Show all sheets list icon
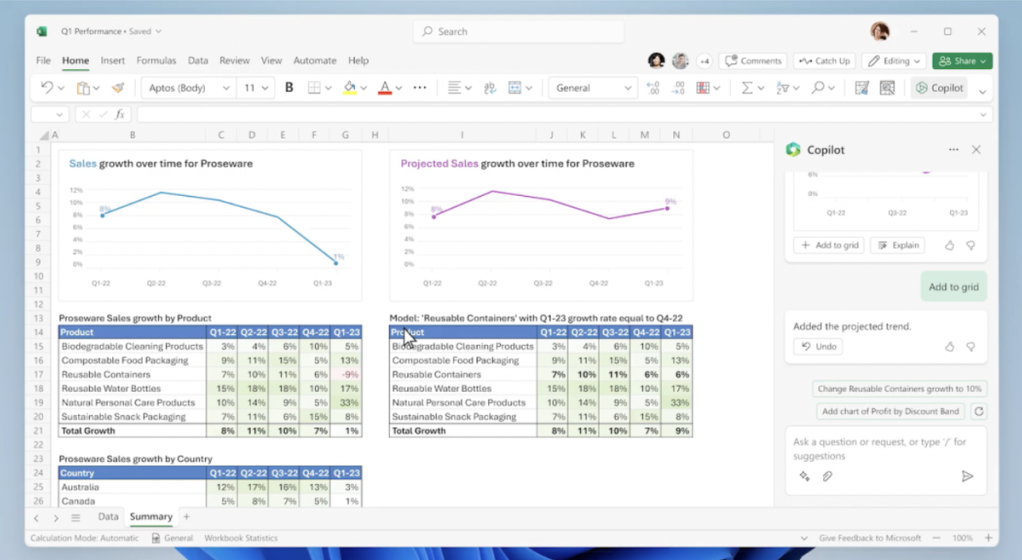 click(x=76, y=518)
